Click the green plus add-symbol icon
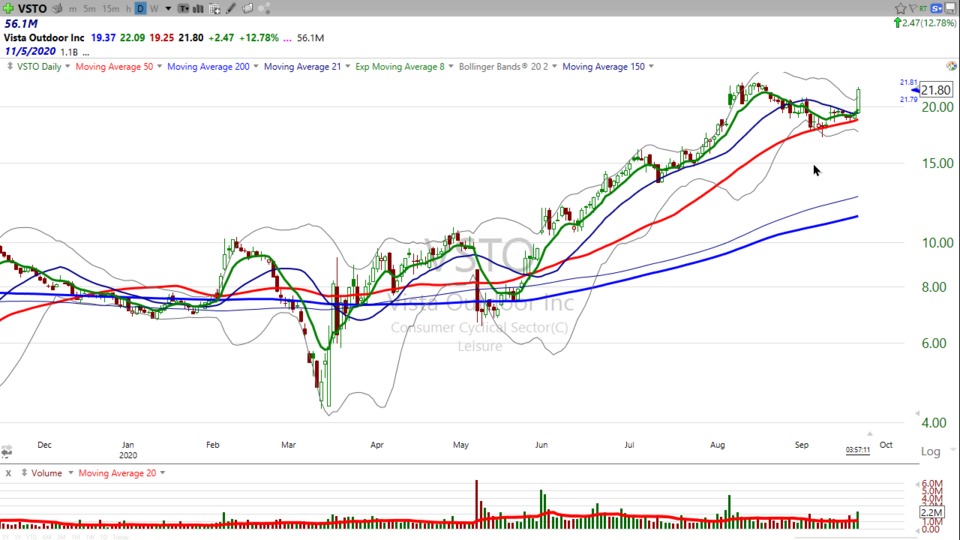Screen dimensions: 960x540 point(8,9)
